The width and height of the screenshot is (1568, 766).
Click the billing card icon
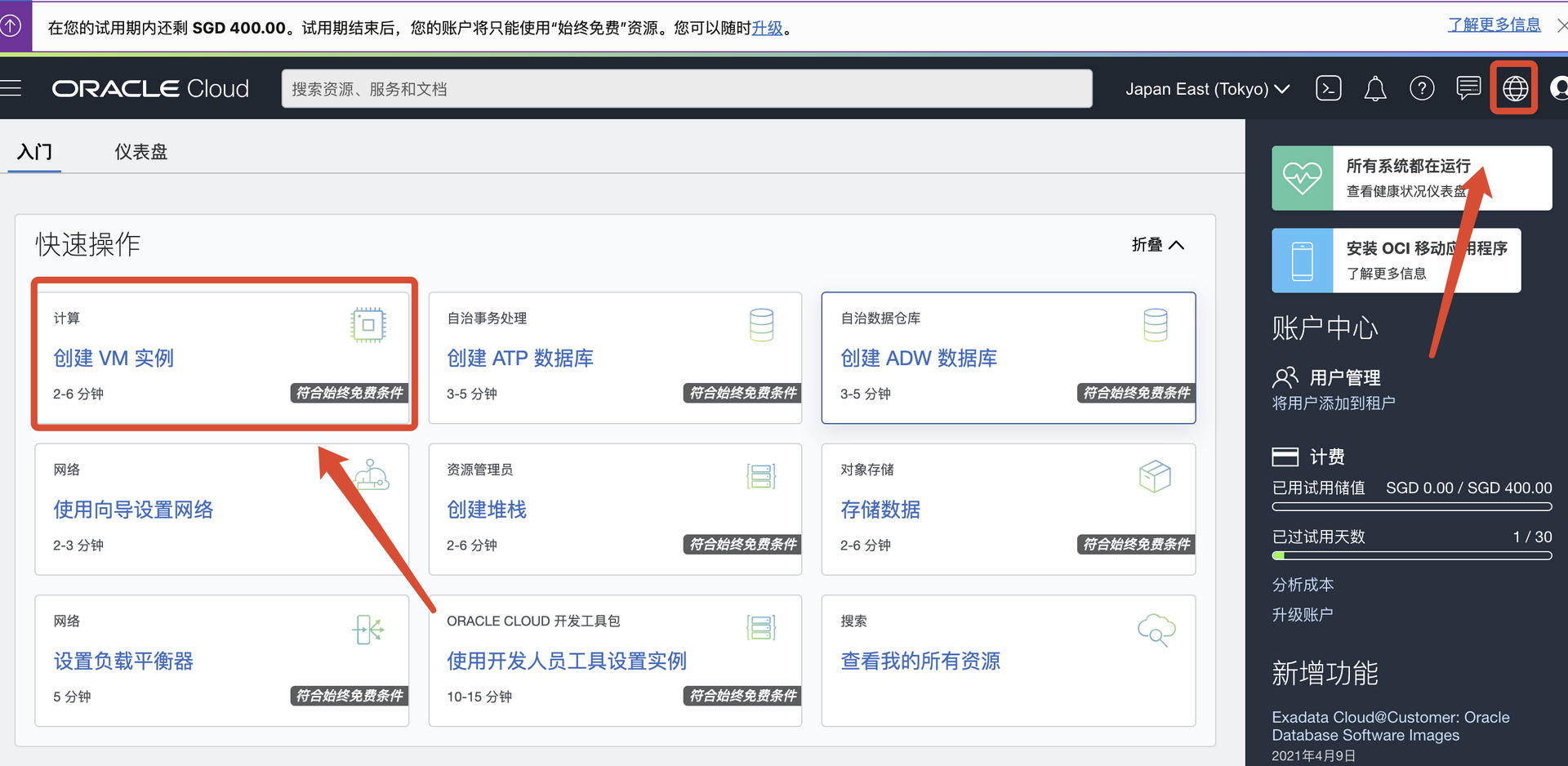(x=1285, y=456)
